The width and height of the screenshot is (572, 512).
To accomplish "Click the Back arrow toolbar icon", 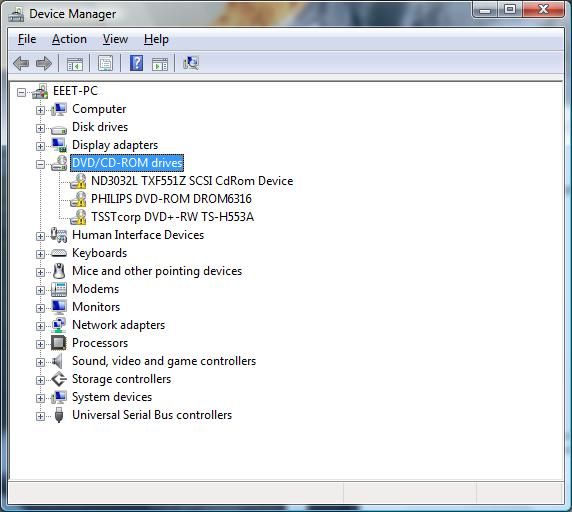I will tap(21, 64).
